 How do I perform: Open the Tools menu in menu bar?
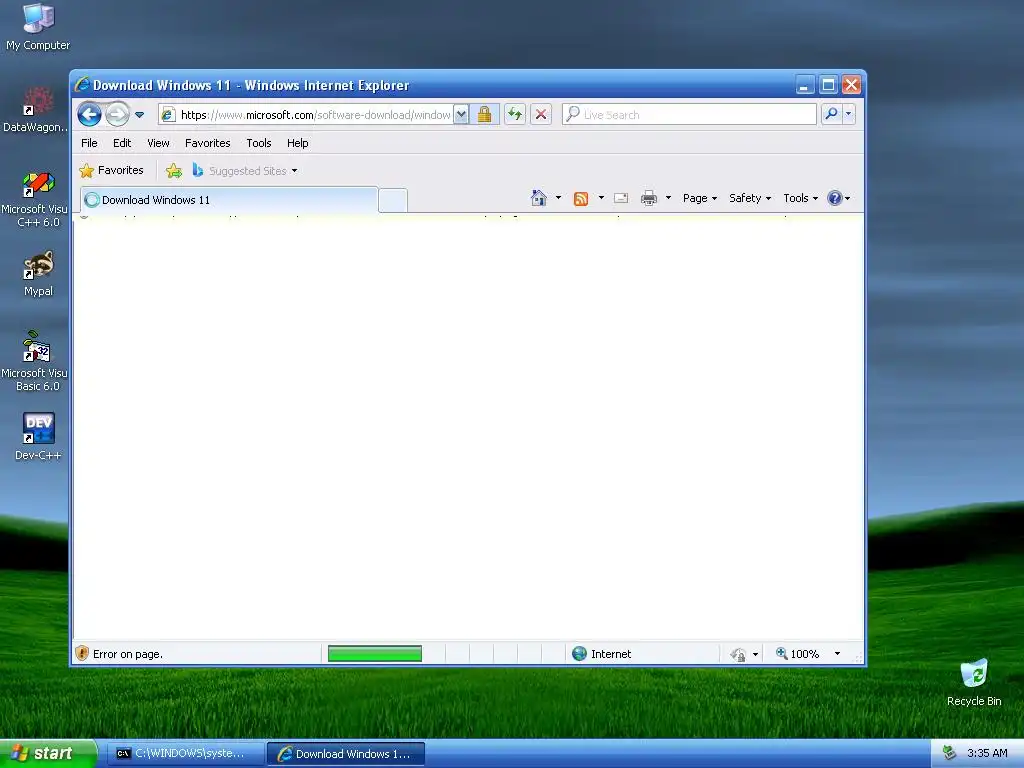(x=259, y=143)
